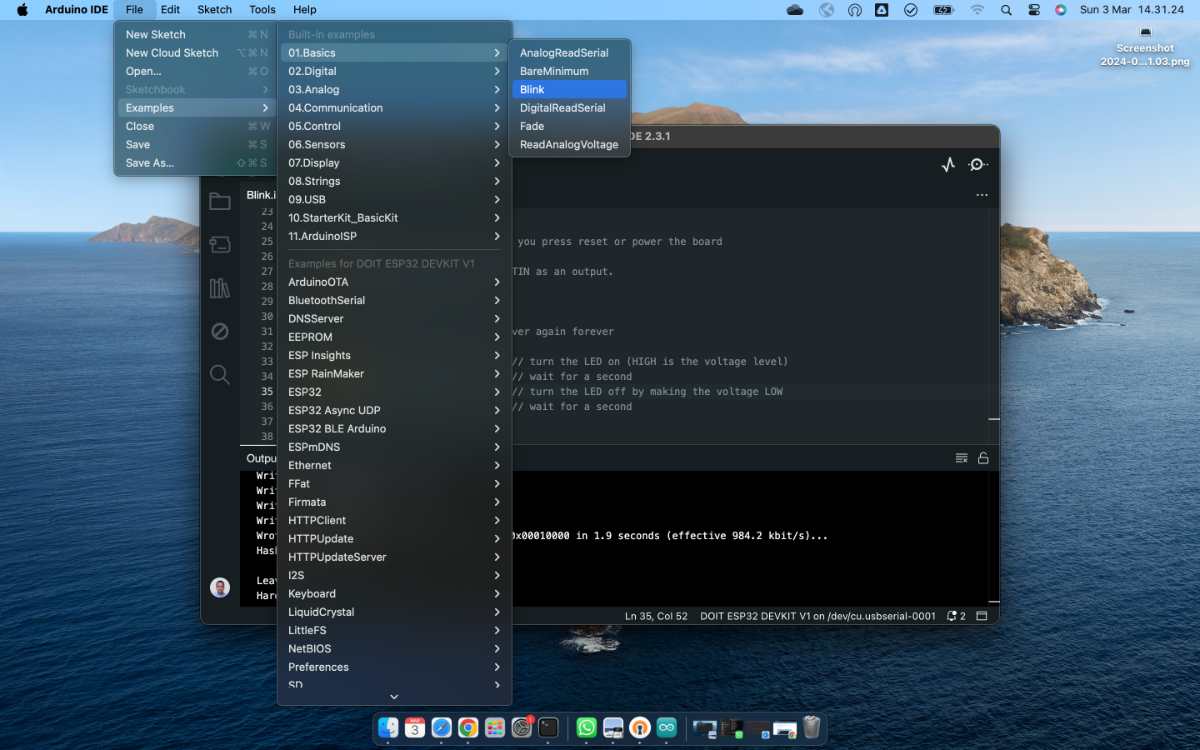The width and height of the screenshot is (1200, 750).
Task: Open the Screenshot png file on desktop
Action: [x=1145, y=47]
